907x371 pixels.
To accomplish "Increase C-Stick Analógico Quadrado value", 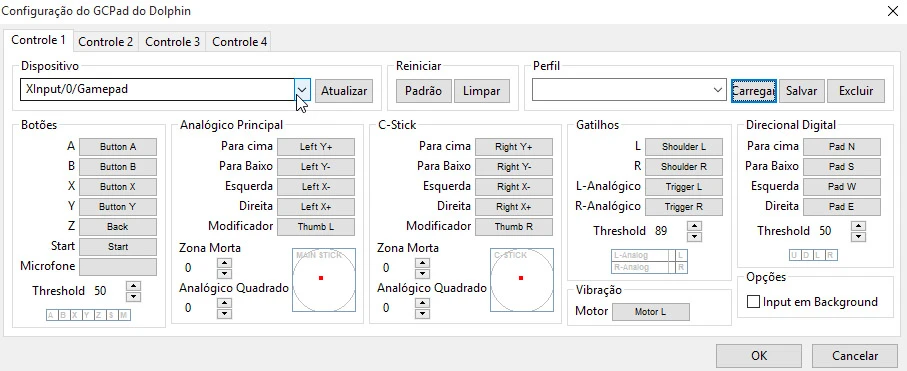I will 423,303.
